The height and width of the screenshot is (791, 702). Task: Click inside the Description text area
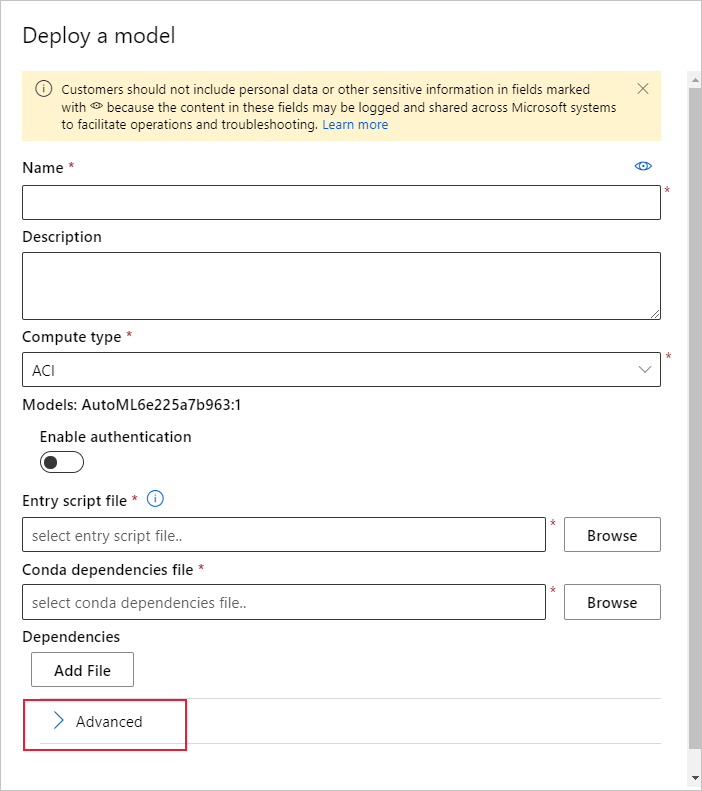pos(341,285)
